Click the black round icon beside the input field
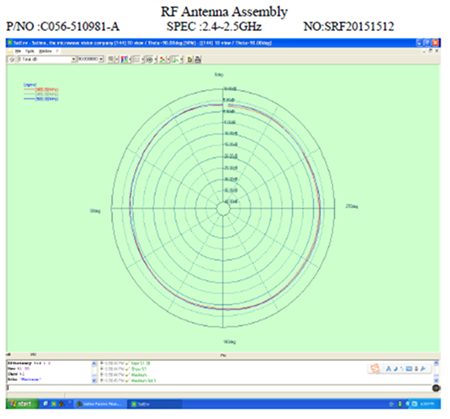450x419 pixels. 436,388
